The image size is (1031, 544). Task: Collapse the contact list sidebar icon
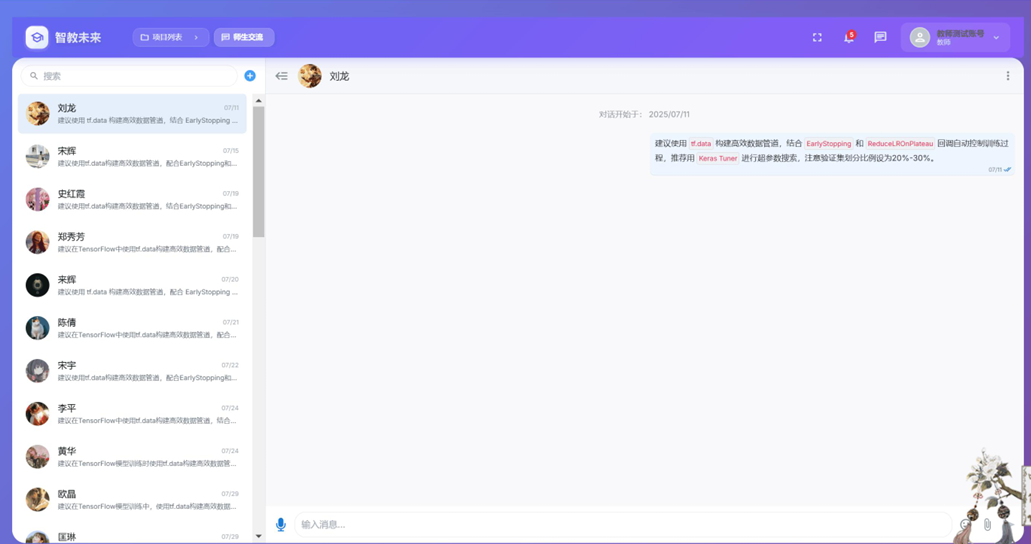[282, 76]
